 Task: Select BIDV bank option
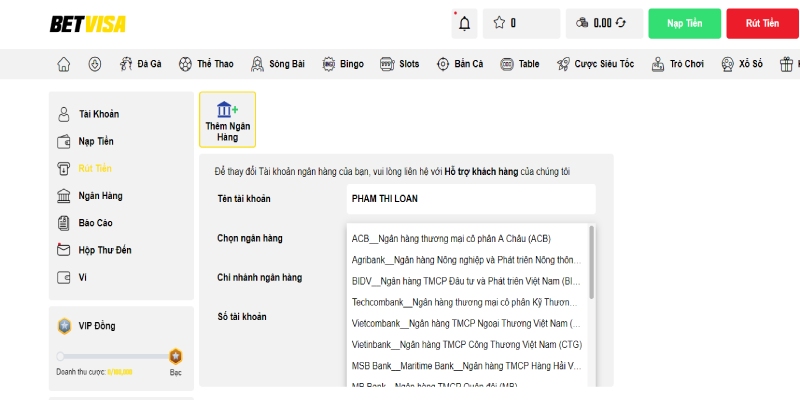click(x=467, y=281)
